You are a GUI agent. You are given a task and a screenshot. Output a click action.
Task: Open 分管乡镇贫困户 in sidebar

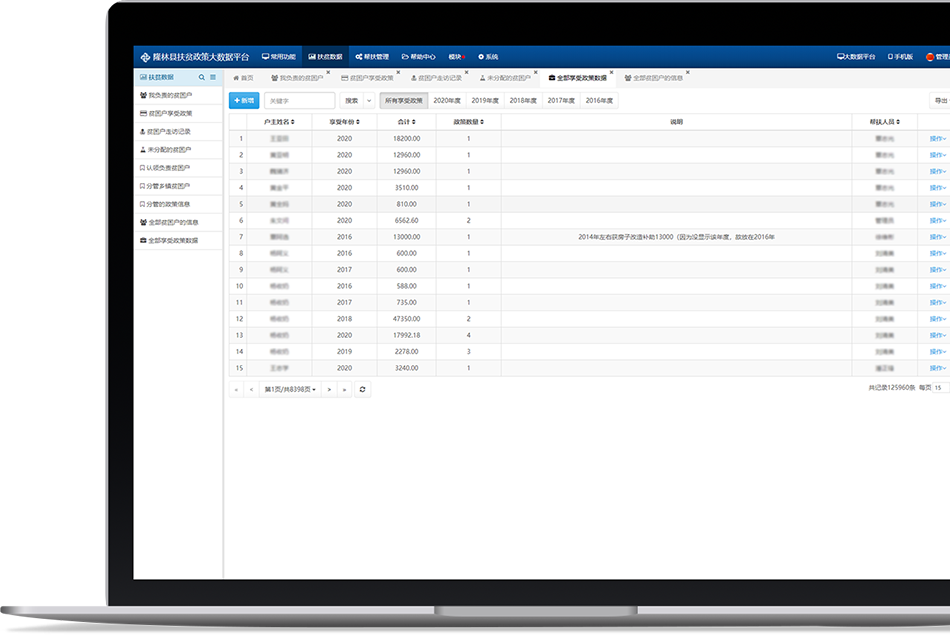[x=178, y=186]
